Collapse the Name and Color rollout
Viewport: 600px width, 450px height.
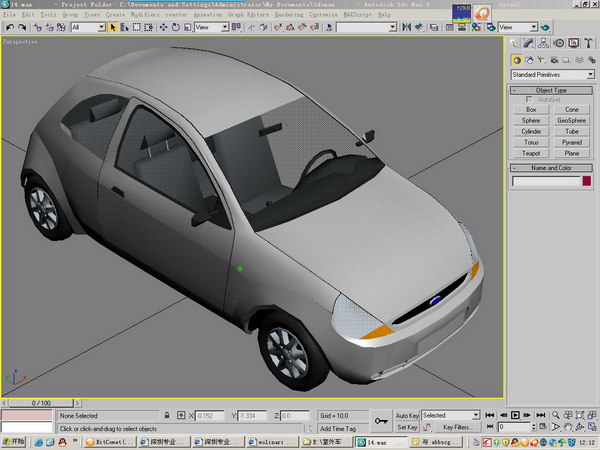pyautogui.click(x=551, y=168)
